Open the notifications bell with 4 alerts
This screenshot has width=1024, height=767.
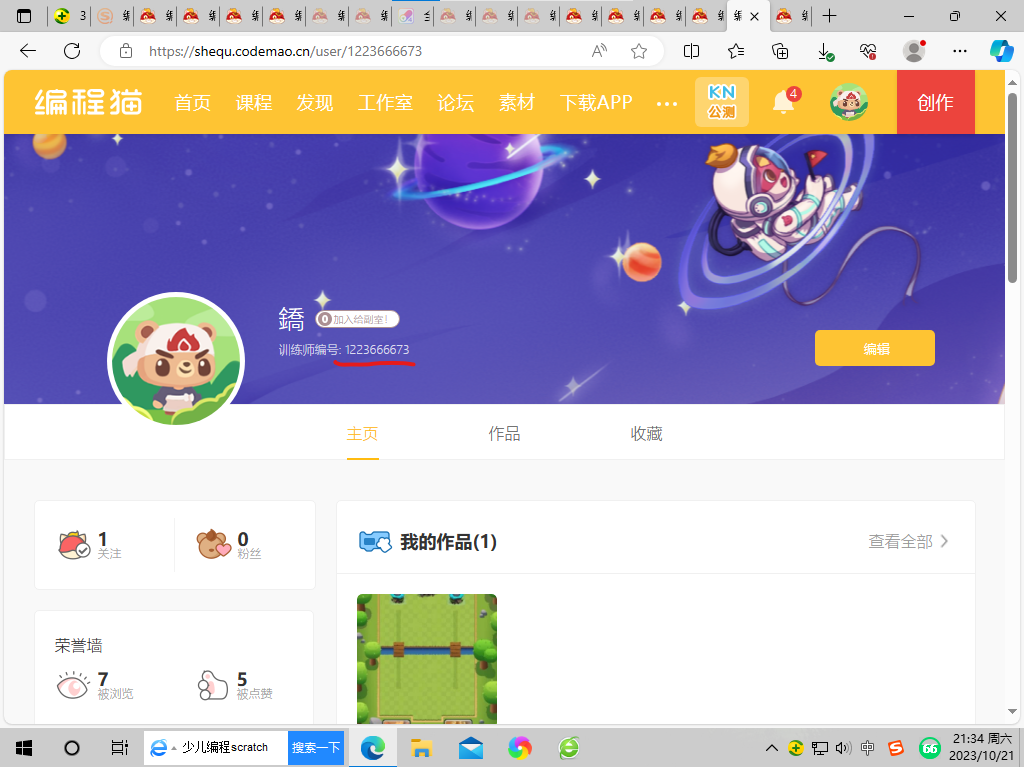784,102
